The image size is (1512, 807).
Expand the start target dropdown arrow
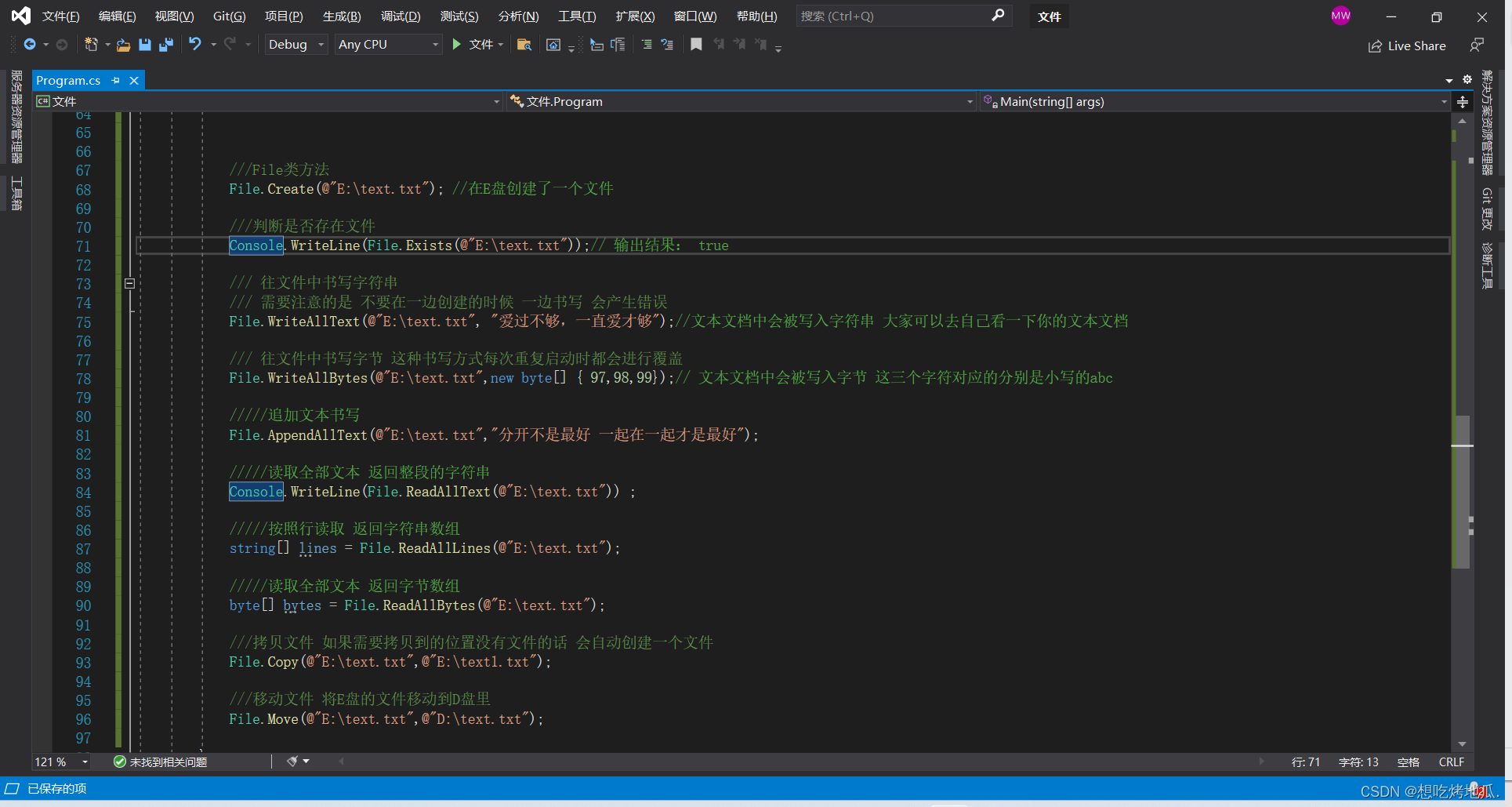[500, 45]
